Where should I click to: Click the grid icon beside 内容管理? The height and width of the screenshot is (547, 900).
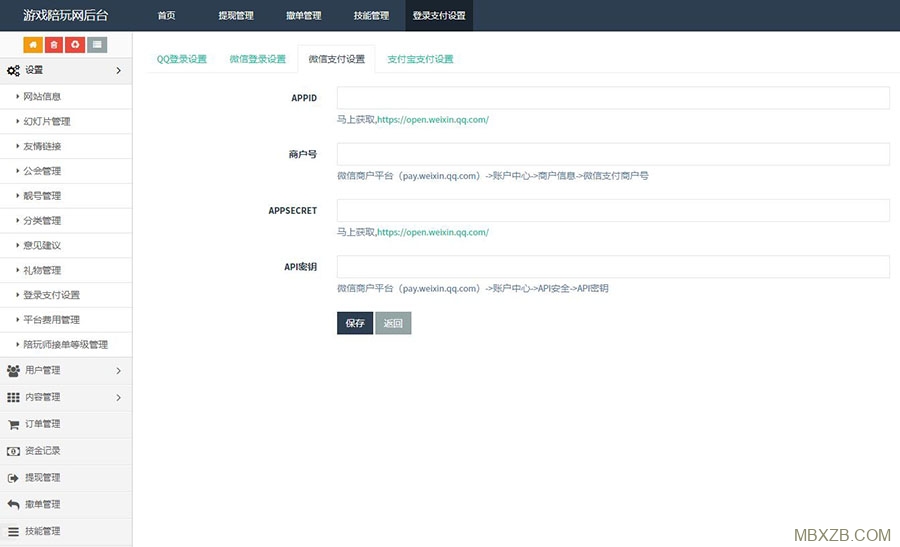click(13, 397)
